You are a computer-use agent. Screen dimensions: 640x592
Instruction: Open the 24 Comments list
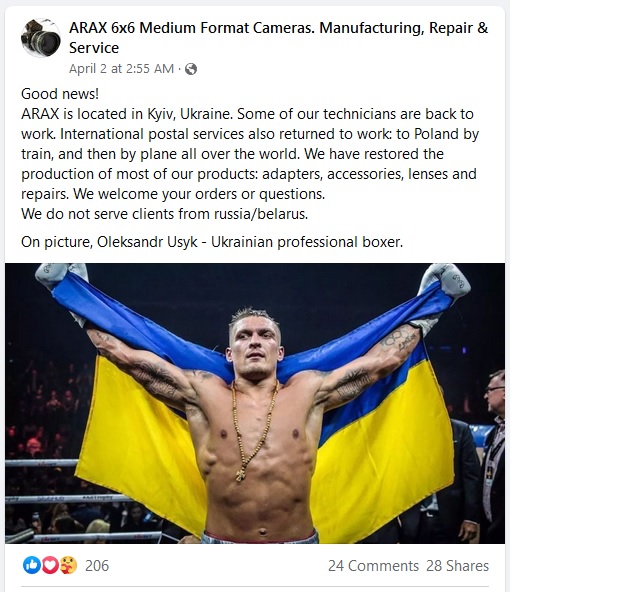coord(373,566)
